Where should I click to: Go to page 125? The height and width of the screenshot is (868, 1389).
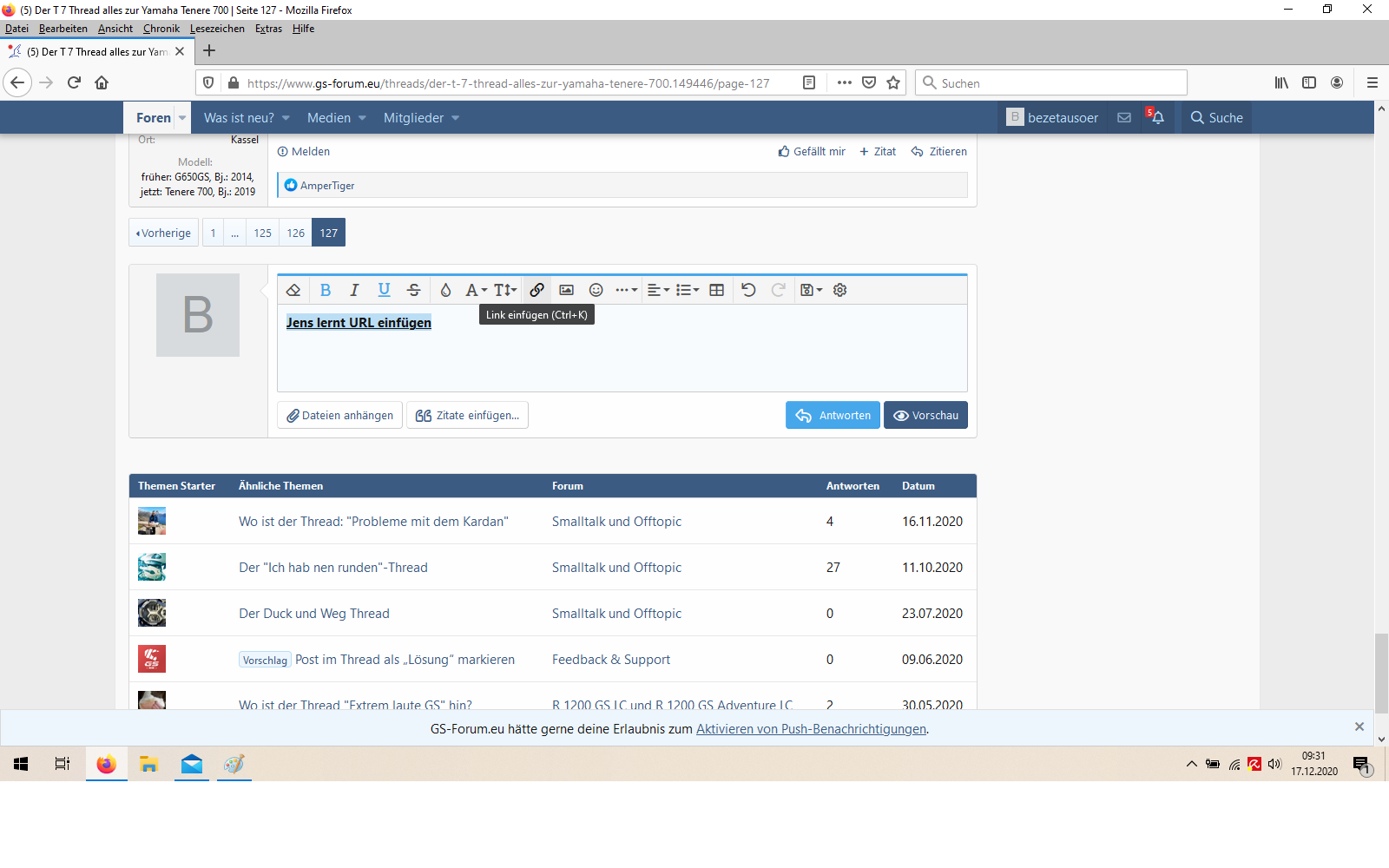262,233
